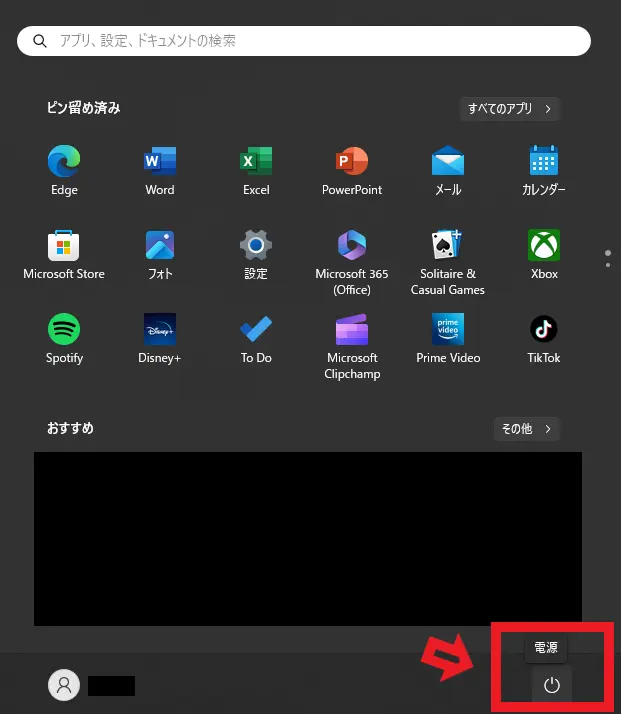
Task: Open Edge from the pinned apps
Action: point(64,161)
